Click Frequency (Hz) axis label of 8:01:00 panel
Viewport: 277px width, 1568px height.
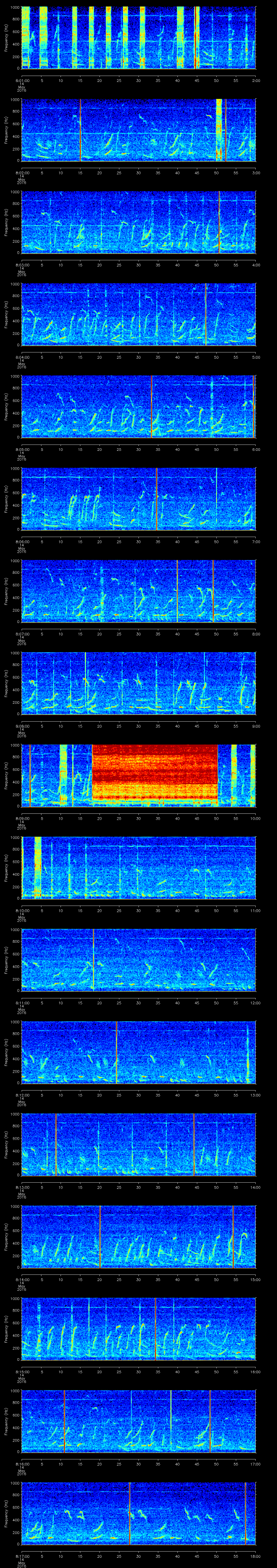pyautogui.click(x=6, y=38)
